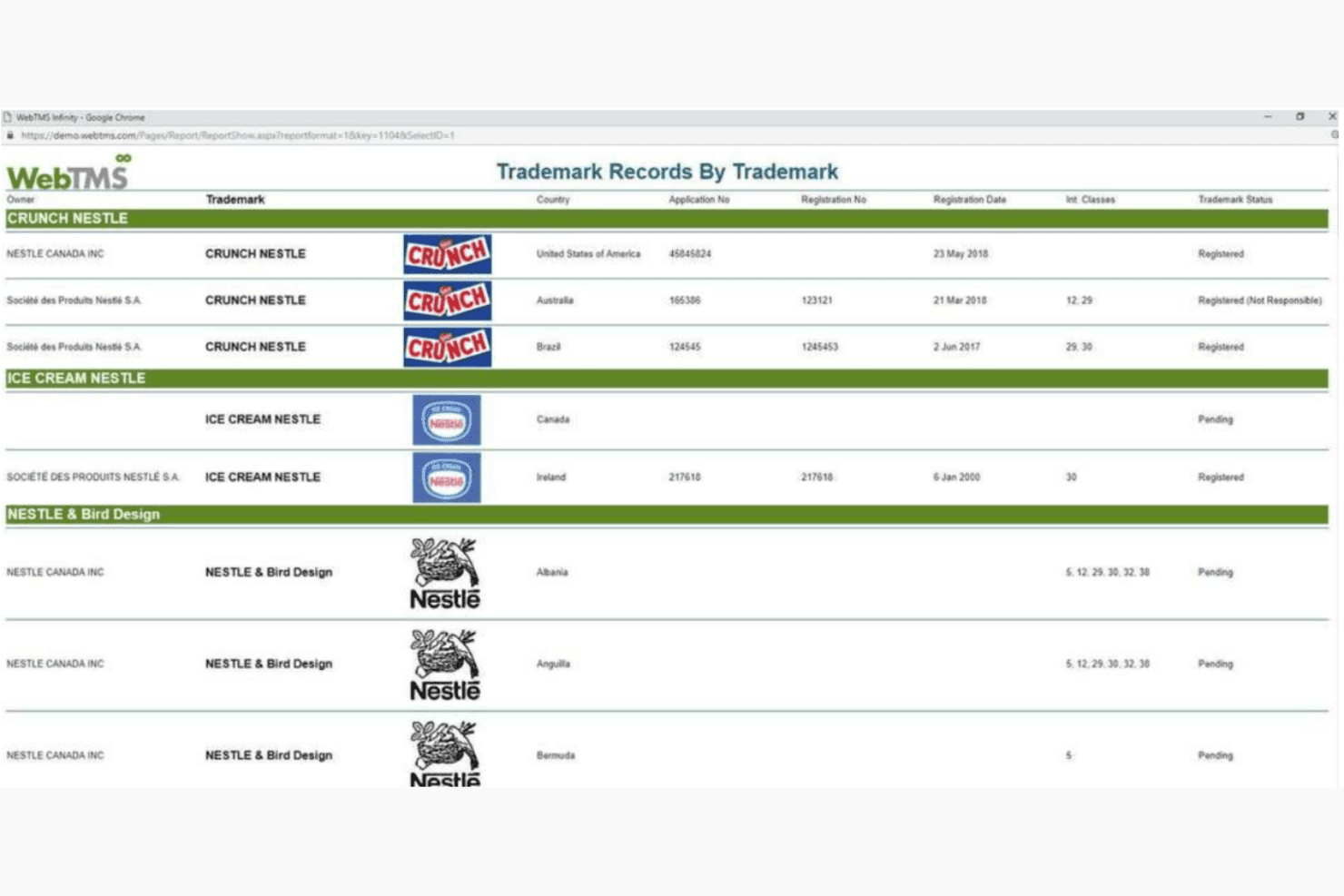Click the Country column header
This screenshot has width=1344, height=896.
553,200
